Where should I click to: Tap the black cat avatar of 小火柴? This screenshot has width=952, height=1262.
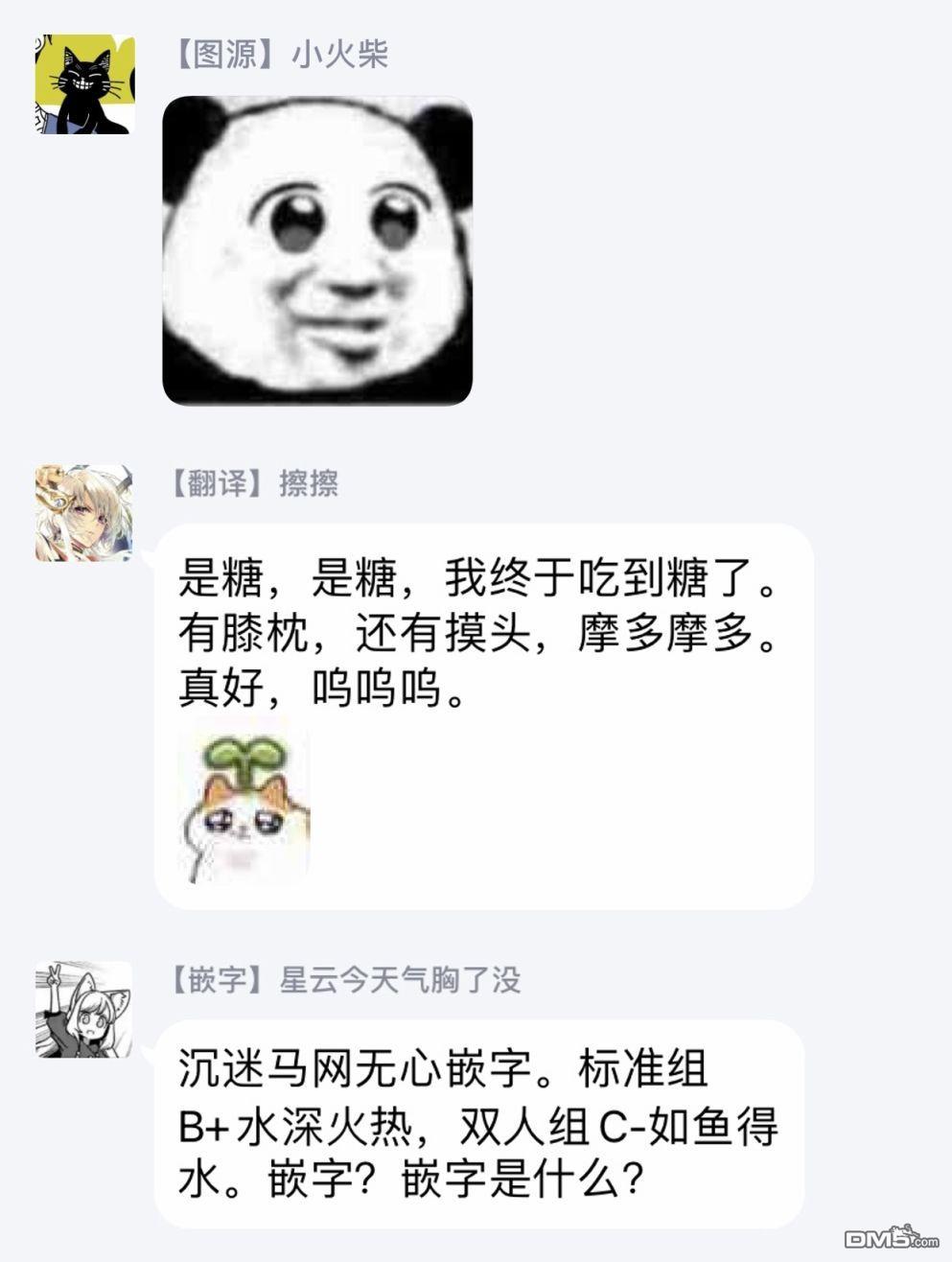pyautogui.click(x=84, y=83)
